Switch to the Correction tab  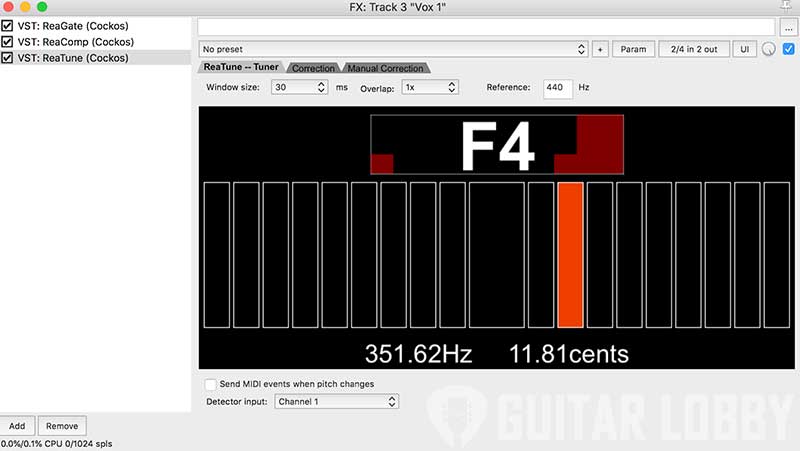pyautogui.click(x=313, y=68)
